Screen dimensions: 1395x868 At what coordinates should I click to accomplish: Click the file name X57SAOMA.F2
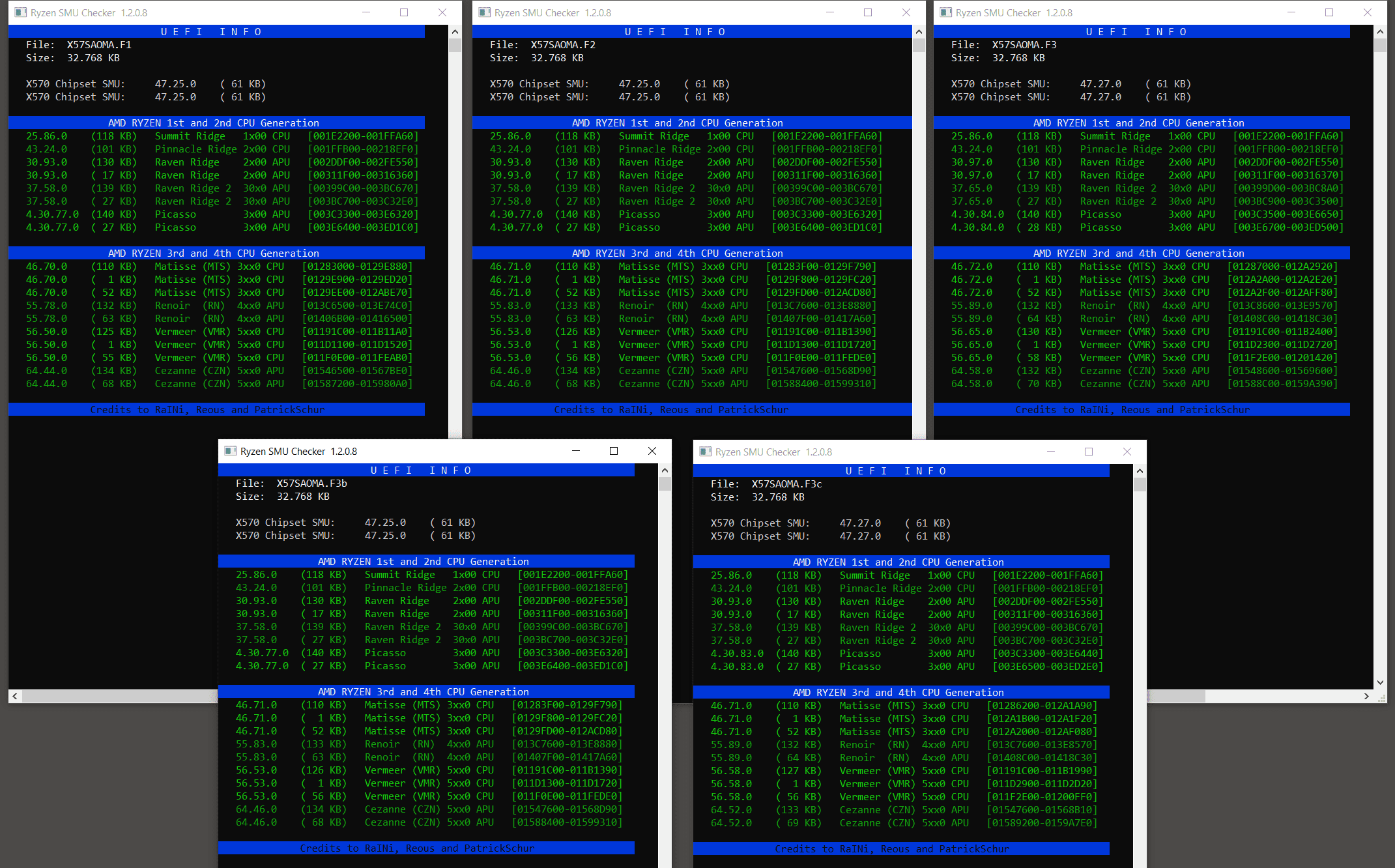click(563, 45)
